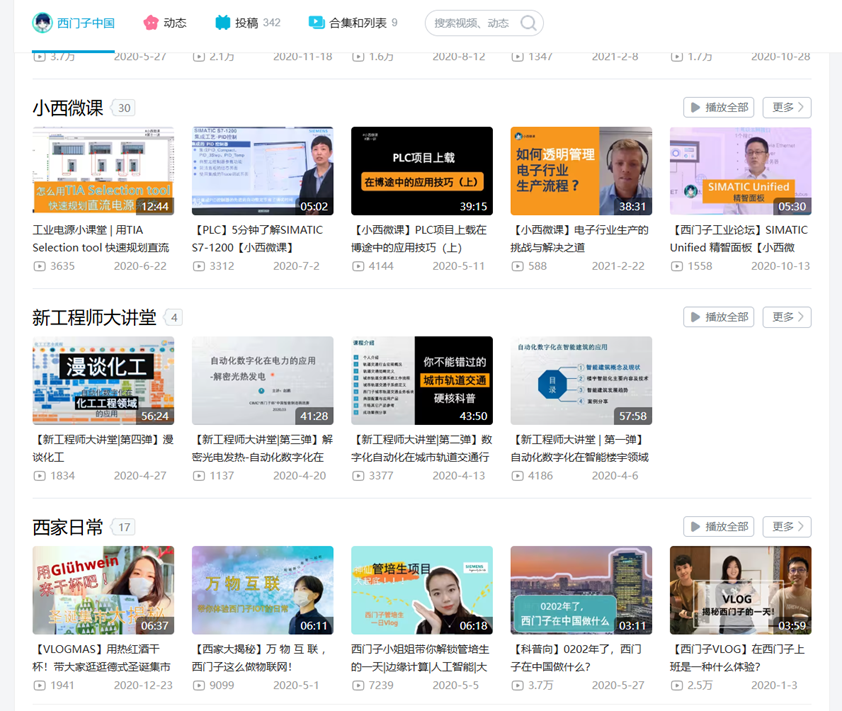Click play-count icon beside 588
Screen dimensions: 842x711
(x=518, y=266)
